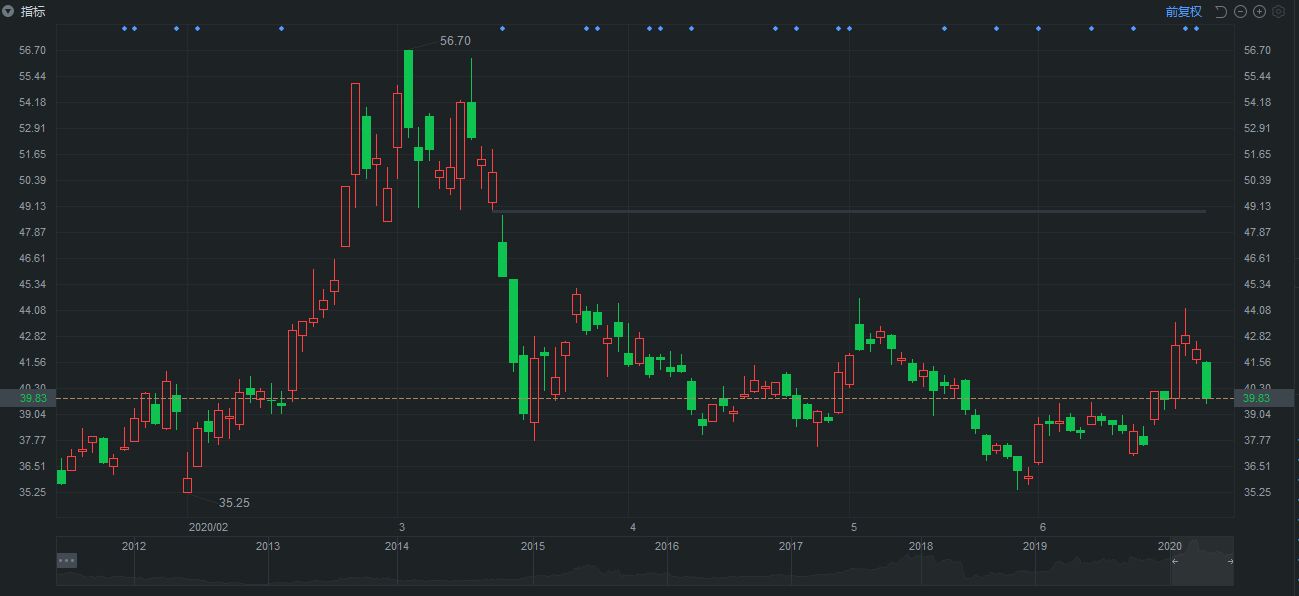
Task: Select the red candle at the 35.25 low
Action: tap(187, 485)
